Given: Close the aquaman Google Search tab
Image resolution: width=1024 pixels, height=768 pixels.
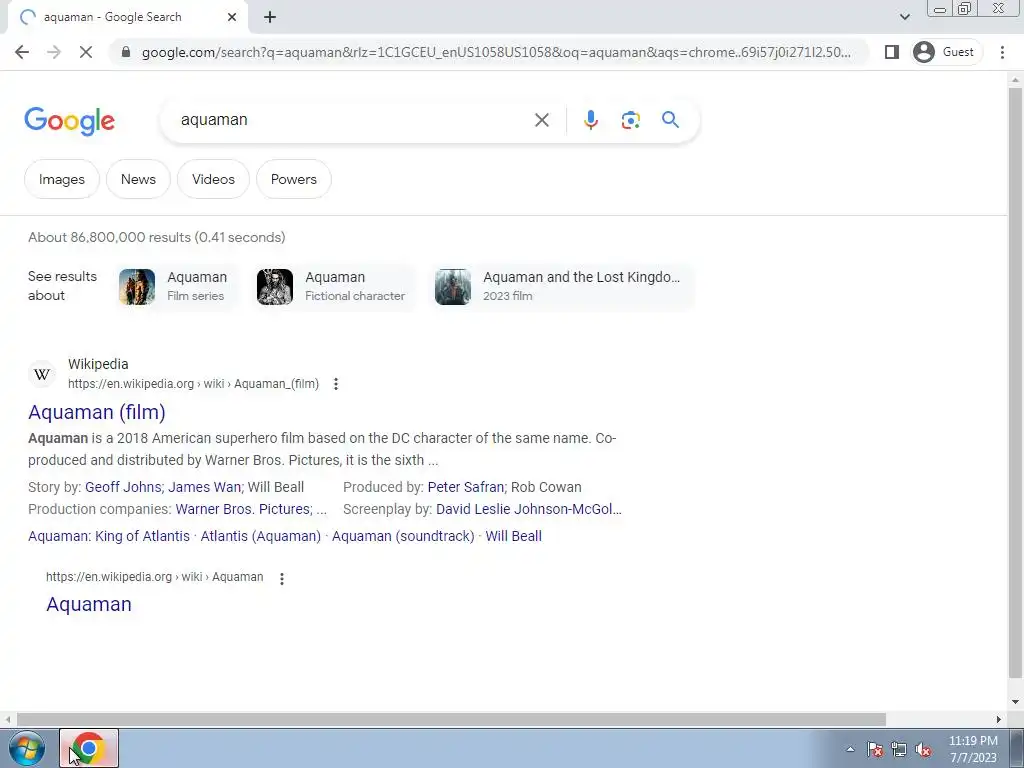Looking at the screenshot, I should pyautogui.click(x=232, y=18).
